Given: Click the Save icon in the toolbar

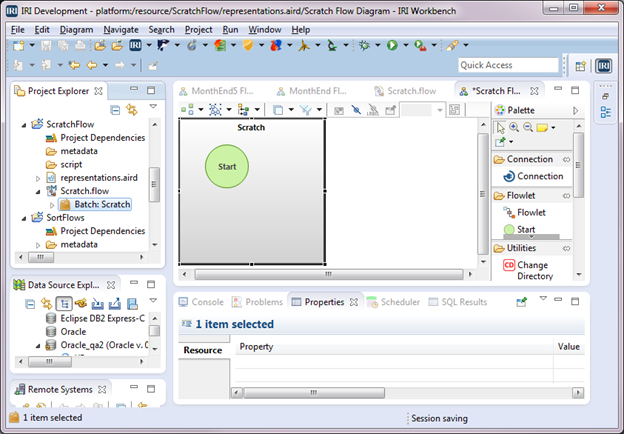Looking at the screenshot, I should point(46,46).
